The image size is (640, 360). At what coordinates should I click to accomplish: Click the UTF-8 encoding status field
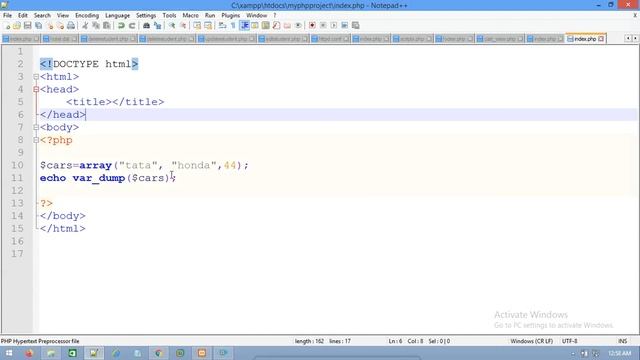coord(569,341)
